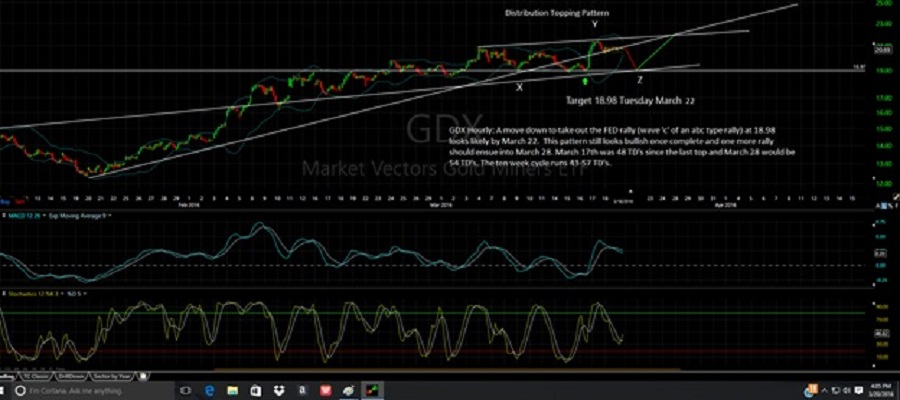900x400 pixels.
Task: Select the 'Target 18.98 Tuesday March 22' annotation
Action: [630, 100]
